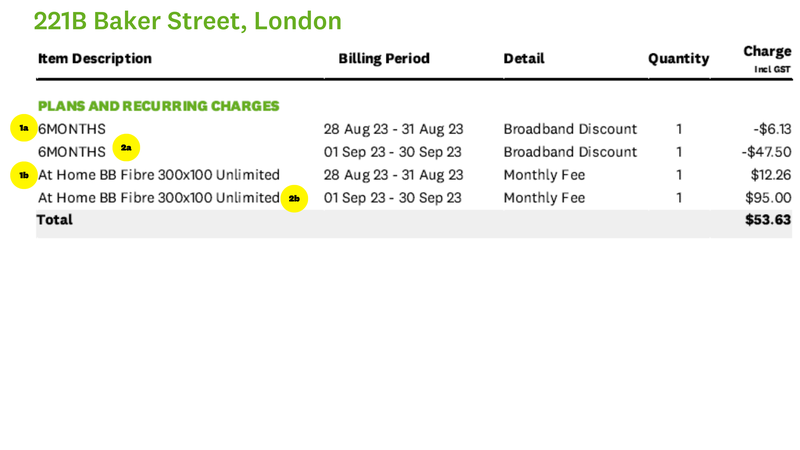
Task: Click the 28 Aug 23 - 31 Aug 23 discount period
Action: pyautogui.click(x=393, y=129)
